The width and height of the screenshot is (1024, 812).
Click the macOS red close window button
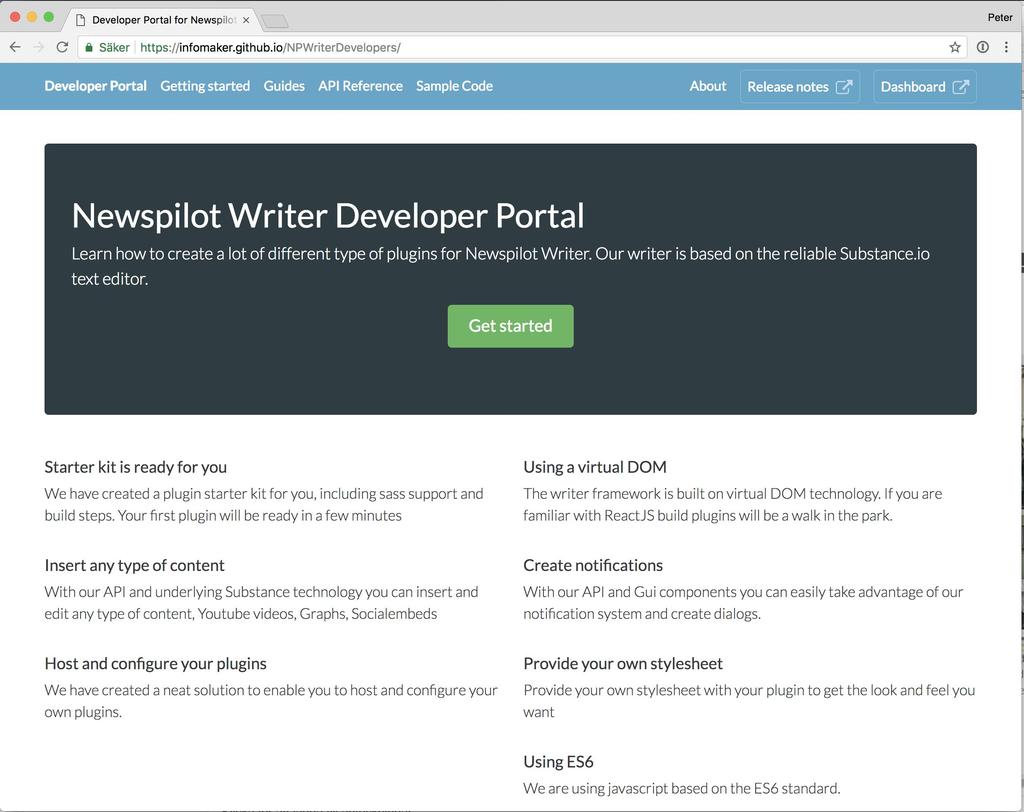[15, 17]
